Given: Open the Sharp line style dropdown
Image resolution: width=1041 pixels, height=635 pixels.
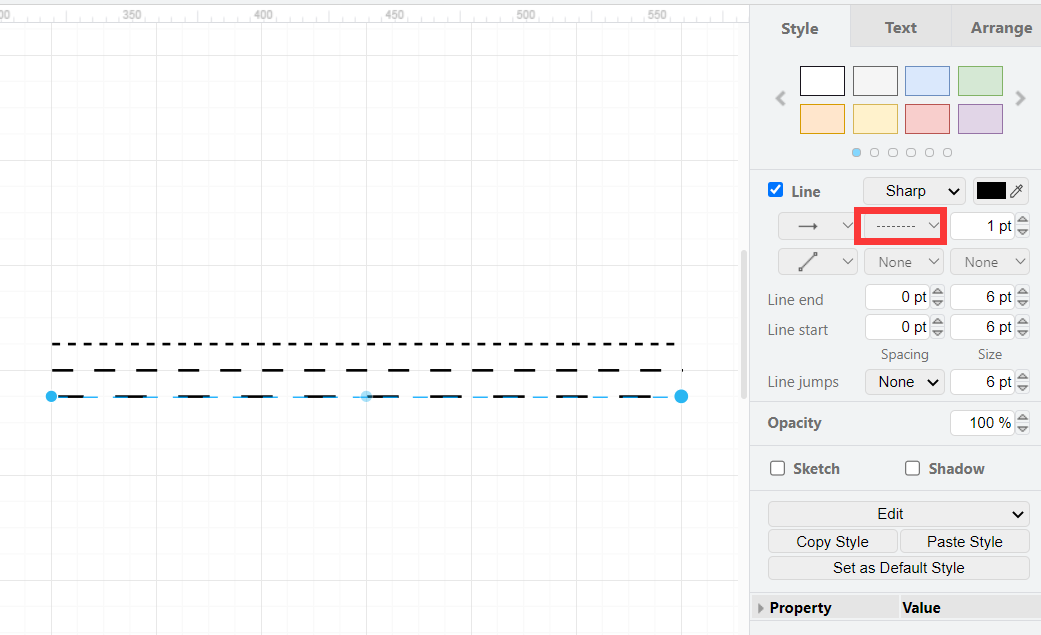Looking at the screenshot, I should [x=913, y=190].
